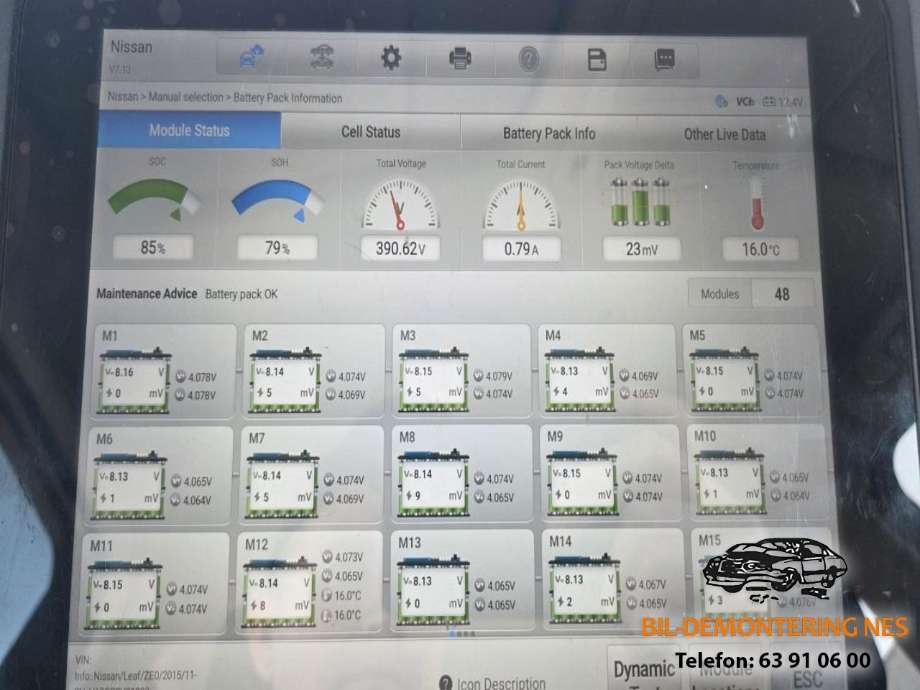The width and height of the screenshot is (920, 690).
Task: Tap the 12.4V battery voltage indicator
Action: click(783, 102)
